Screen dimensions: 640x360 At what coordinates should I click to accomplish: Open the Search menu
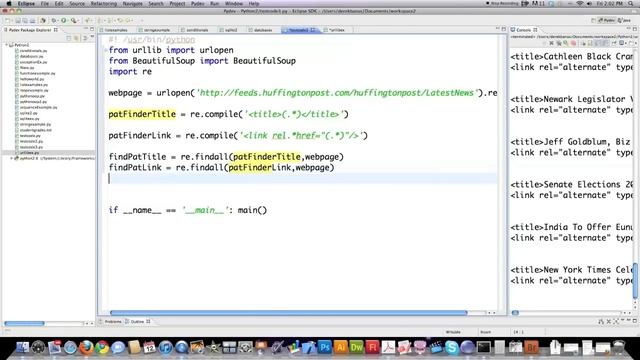coord(156,3)
